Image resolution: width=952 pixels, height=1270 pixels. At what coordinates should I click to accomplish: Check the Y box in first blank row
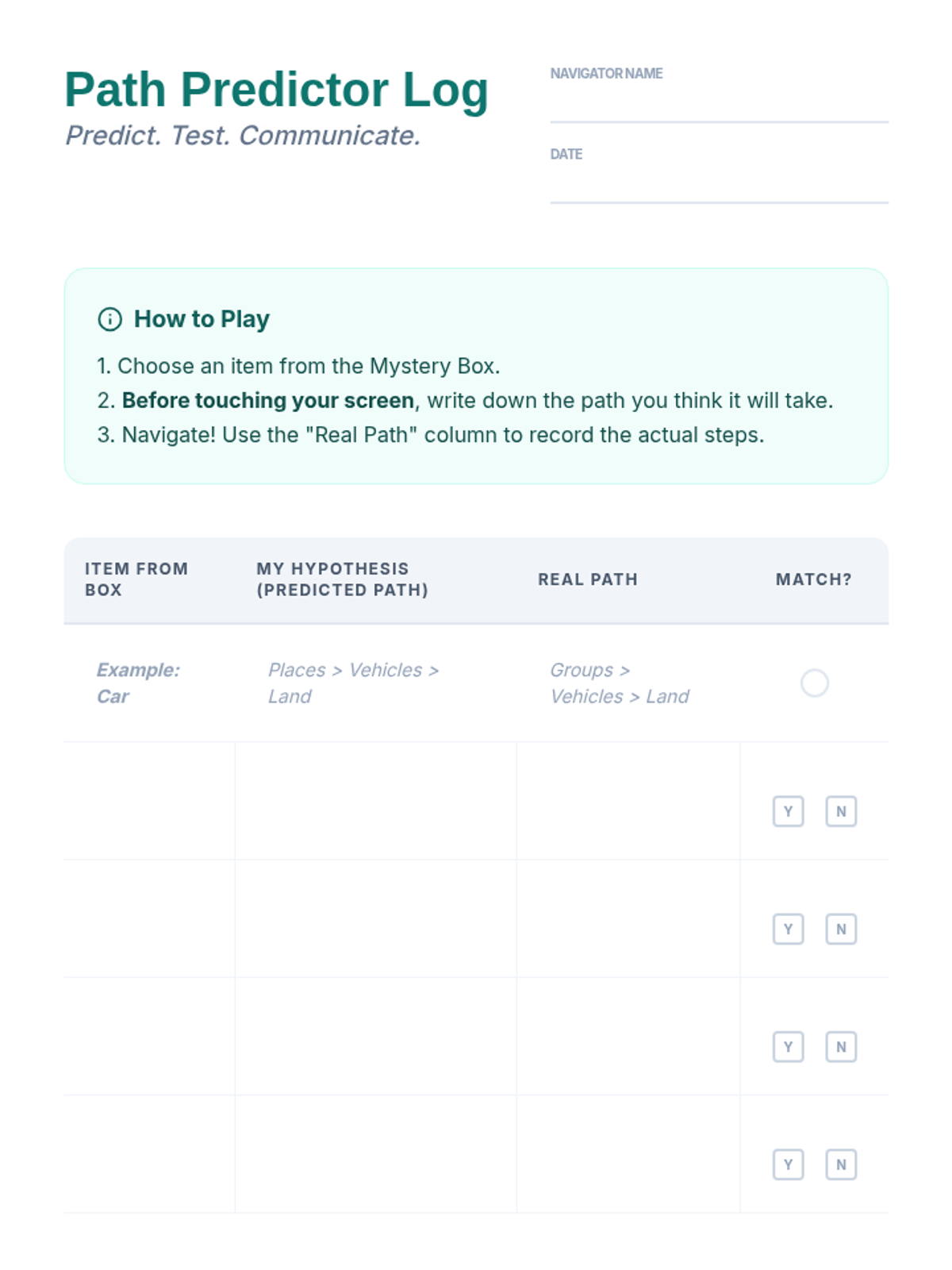click(788, 811)
